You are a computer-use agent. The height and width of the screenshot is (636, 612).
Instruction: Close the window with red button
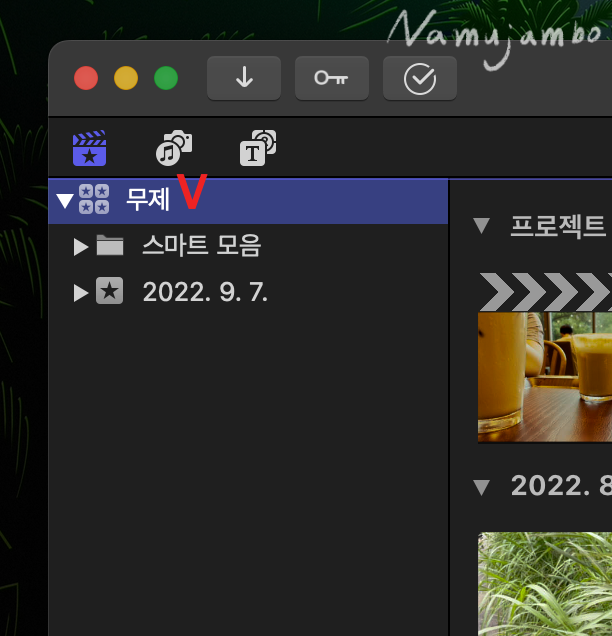[86, 78]
